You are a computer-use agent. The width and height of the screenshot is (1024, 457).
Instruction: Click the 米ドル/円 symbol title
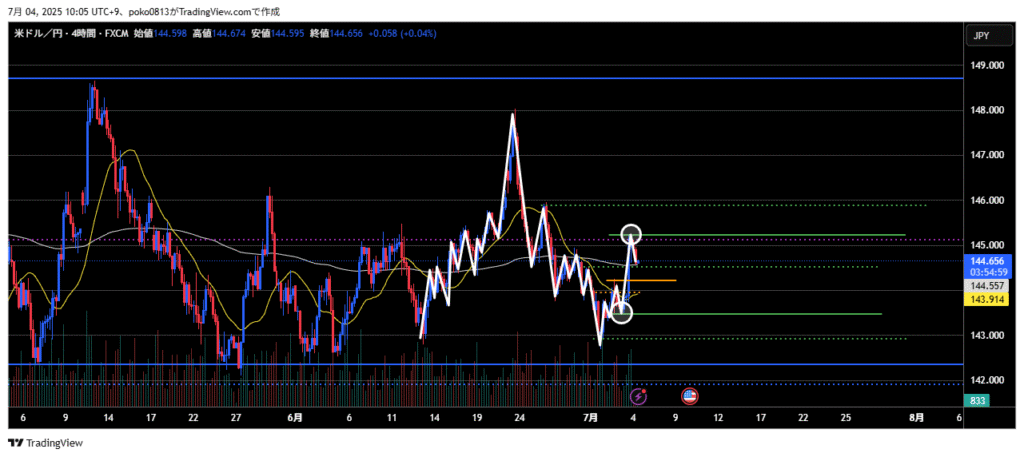(39, 33)
